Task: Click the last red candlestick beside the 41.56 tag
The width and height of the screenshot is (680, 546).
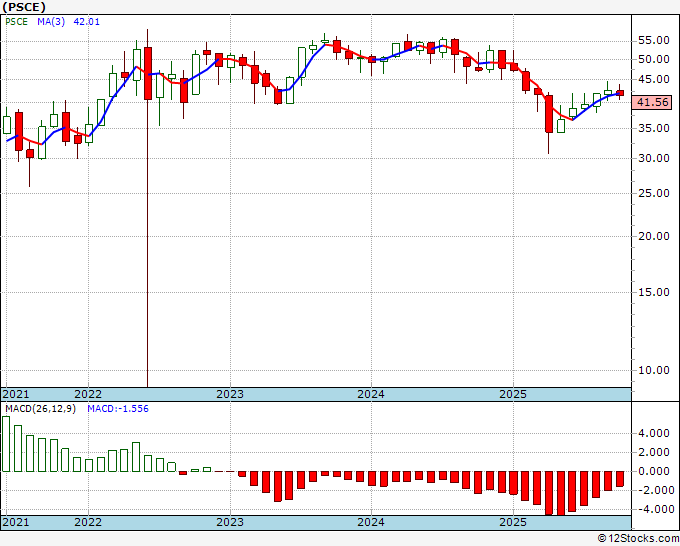Action: tap(620, 92)
